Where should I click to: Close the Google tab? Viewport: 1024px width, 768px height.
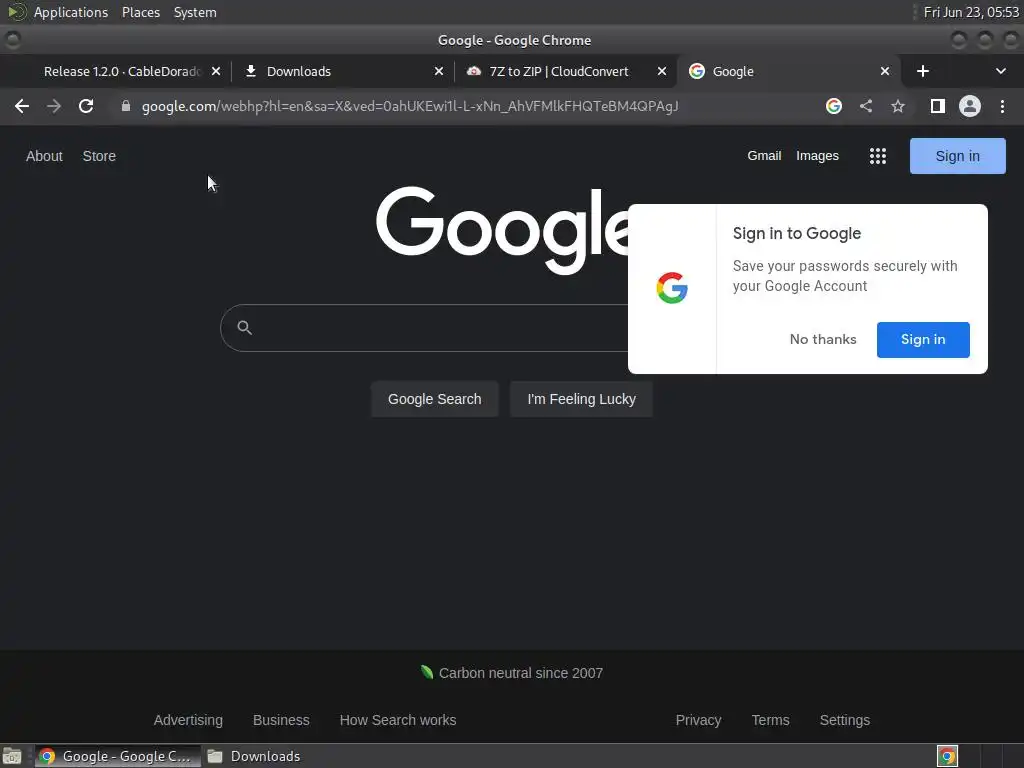tap(884, 71)
